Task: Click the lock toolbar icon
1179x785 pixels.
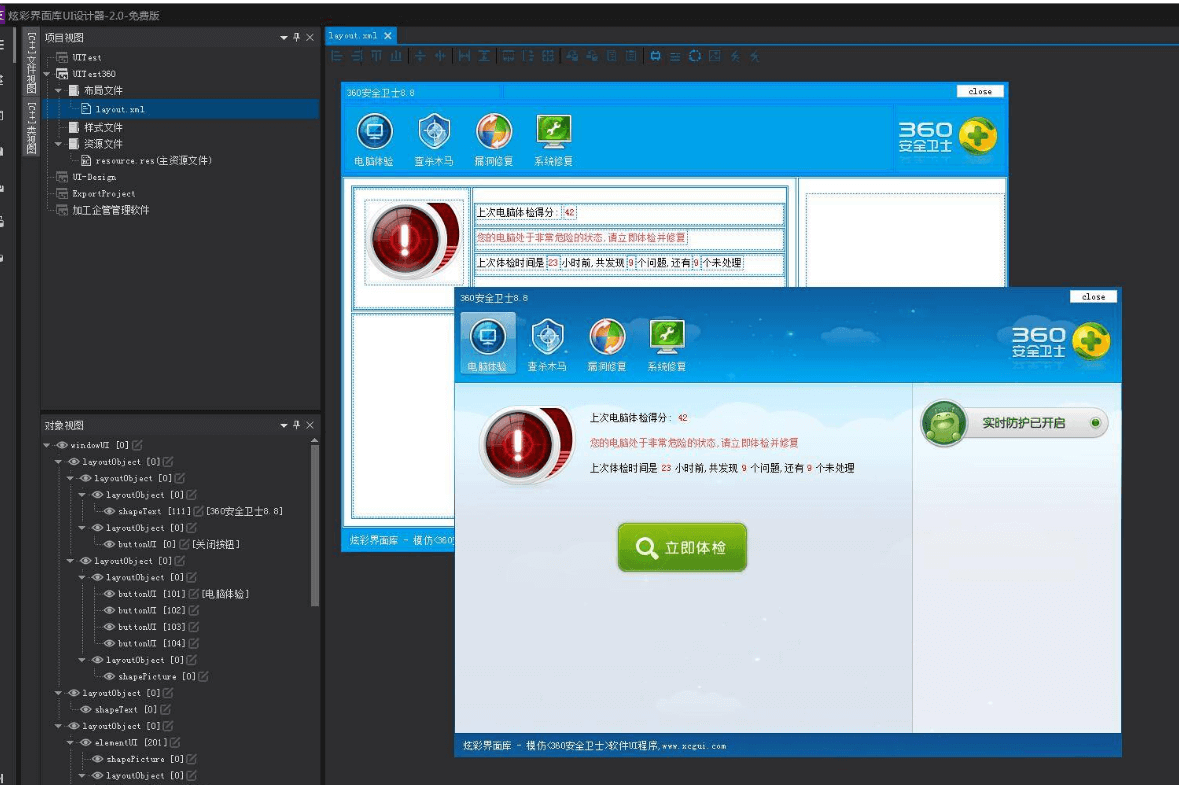Action: point(572,56)
